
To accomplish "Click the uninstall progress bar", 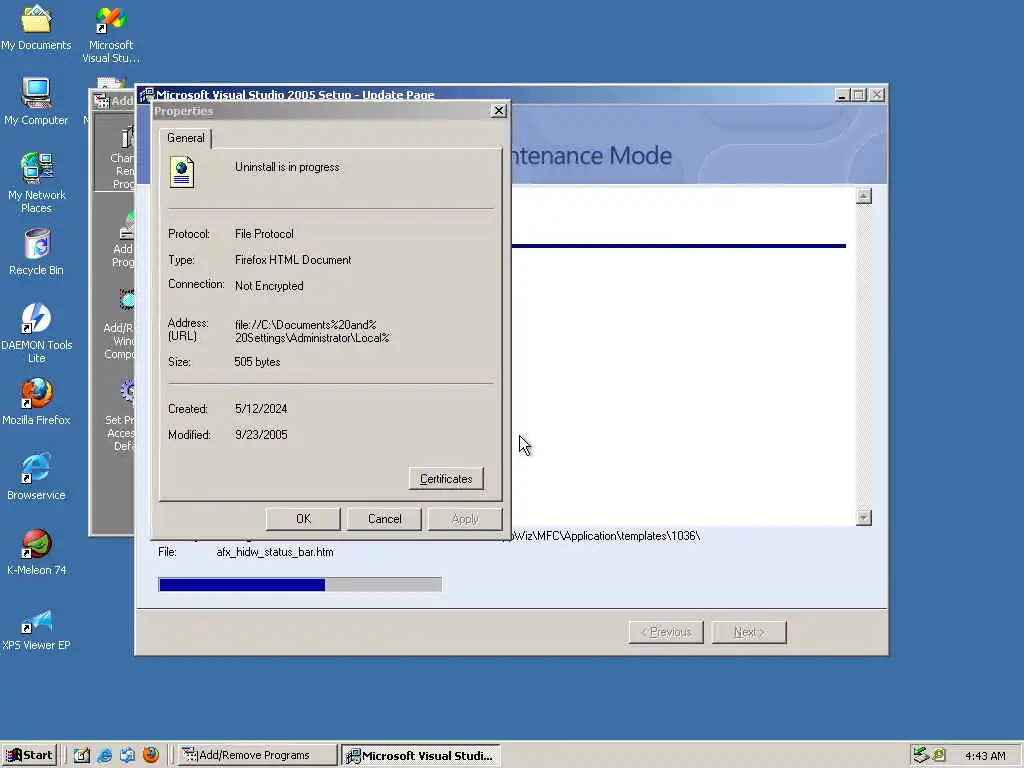I will [x=300, y=584].
